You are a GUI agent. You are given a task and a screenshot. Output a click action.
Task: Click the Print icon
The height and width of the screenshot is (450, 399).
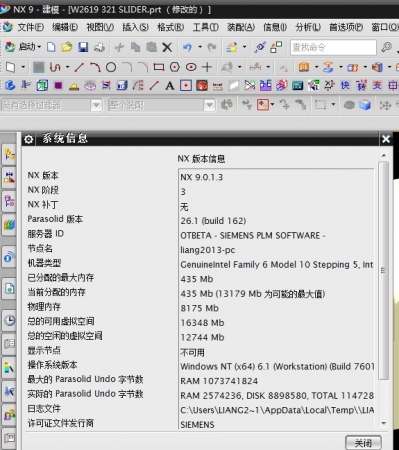pos(99,47)
